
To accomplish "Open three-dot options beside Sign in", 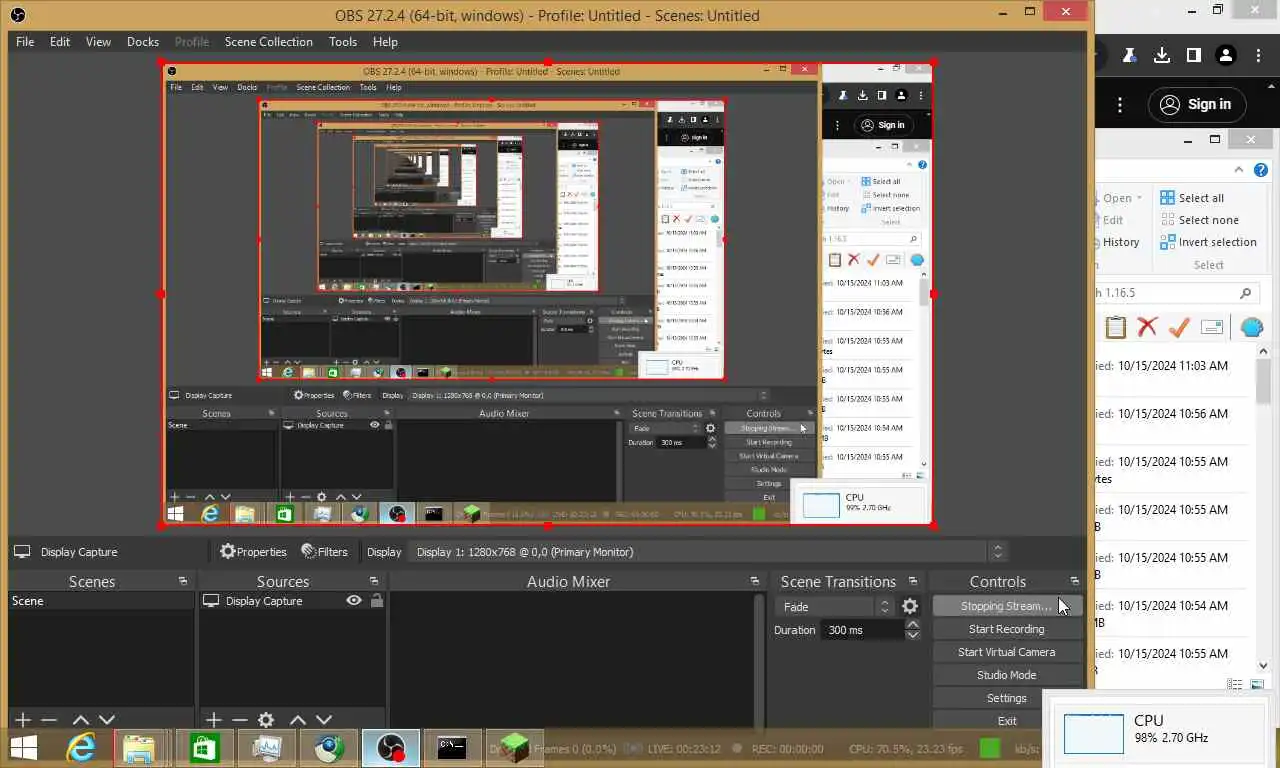I will click(x=1120, y=105).
